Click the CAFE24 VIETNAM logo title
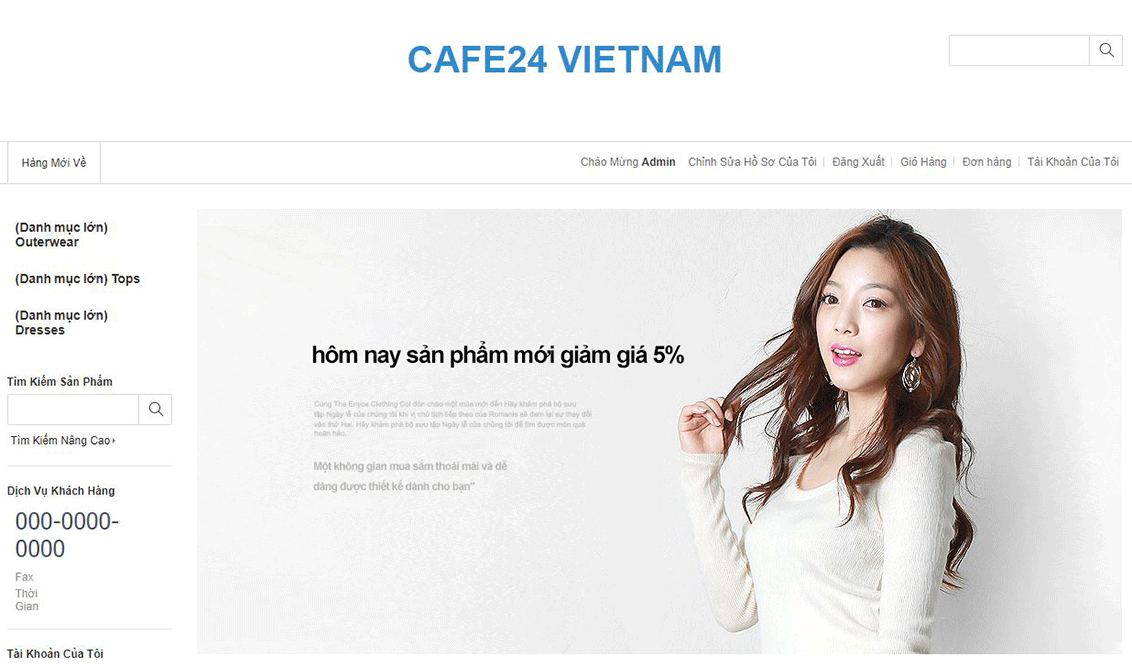The height and width of the screenshot is (667, 1132). pyautogui.click(x=565, y=59)
